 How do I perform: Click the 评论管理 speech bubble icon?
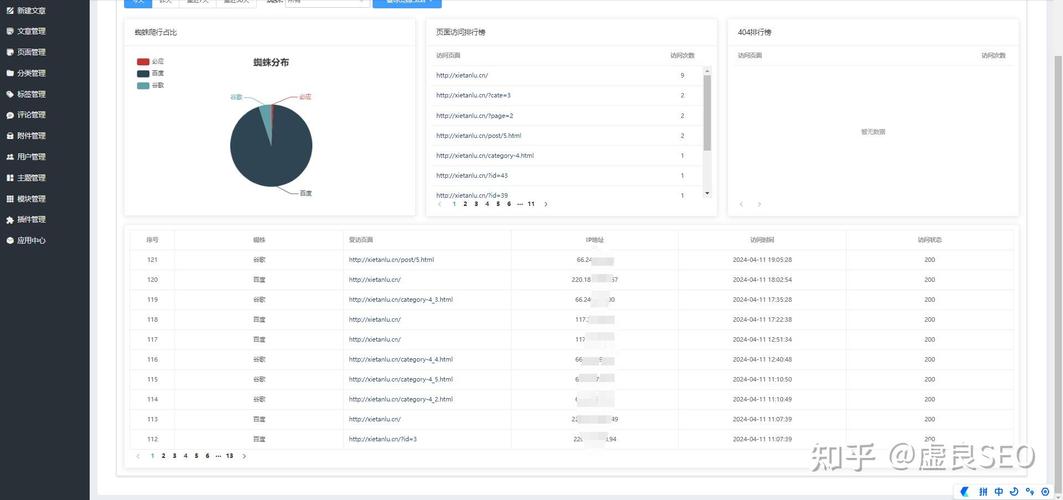(10, 115)
